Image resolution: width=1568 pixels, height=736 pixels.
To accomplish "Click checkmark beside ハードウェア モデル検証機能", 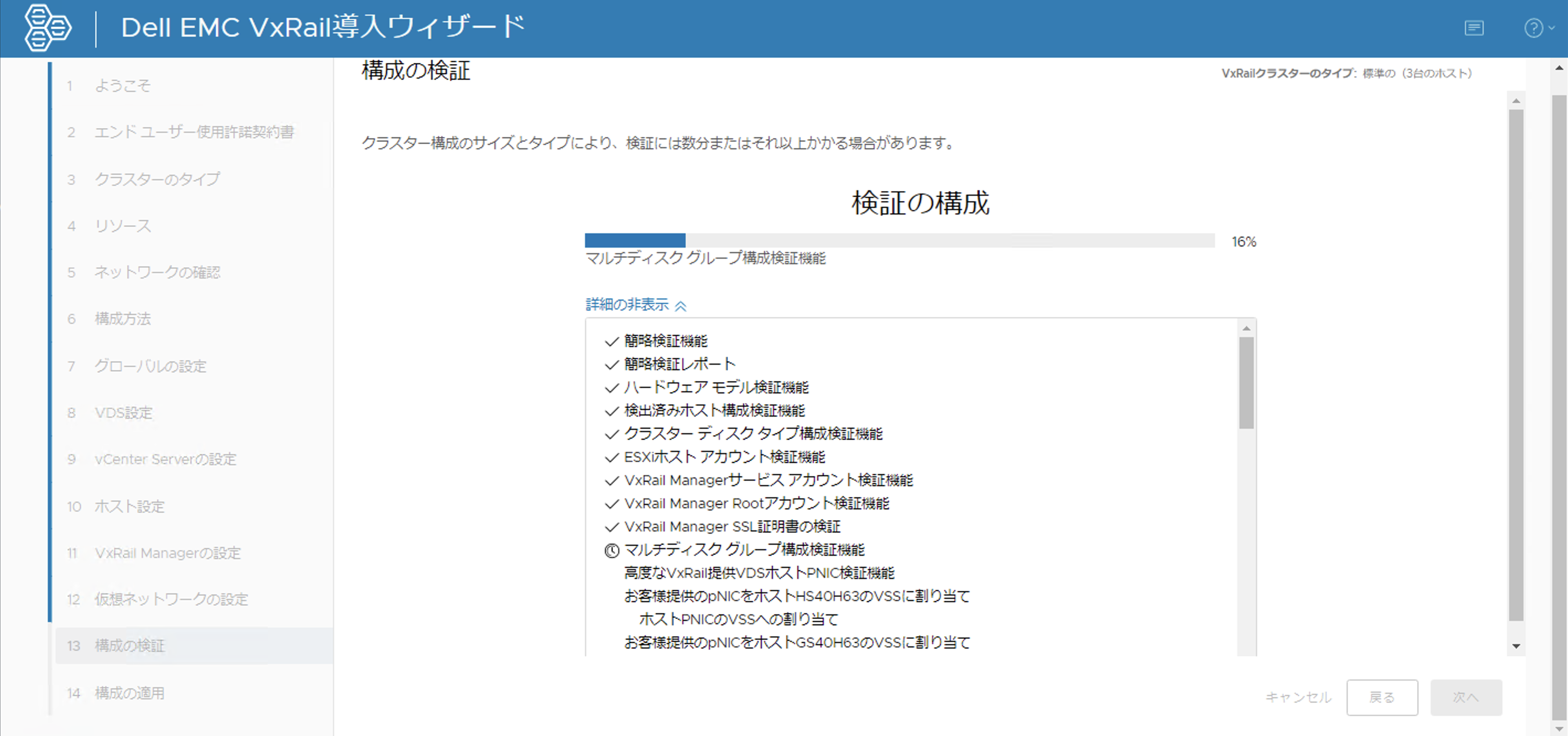I will coord(611,387).
